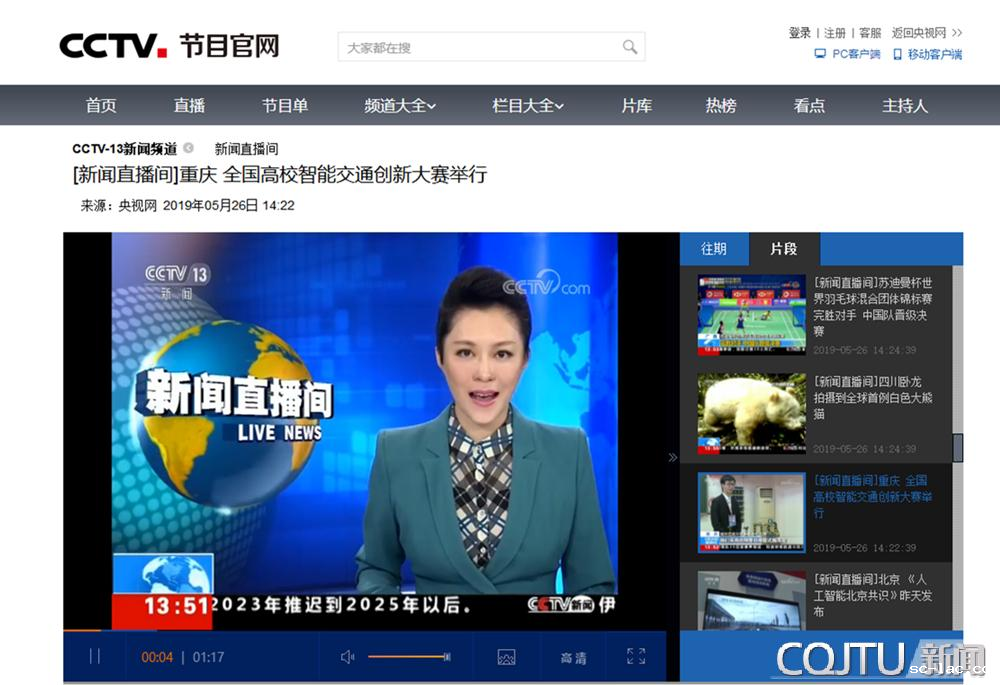Toggle 高清 video quality setting

click(573, 658)
